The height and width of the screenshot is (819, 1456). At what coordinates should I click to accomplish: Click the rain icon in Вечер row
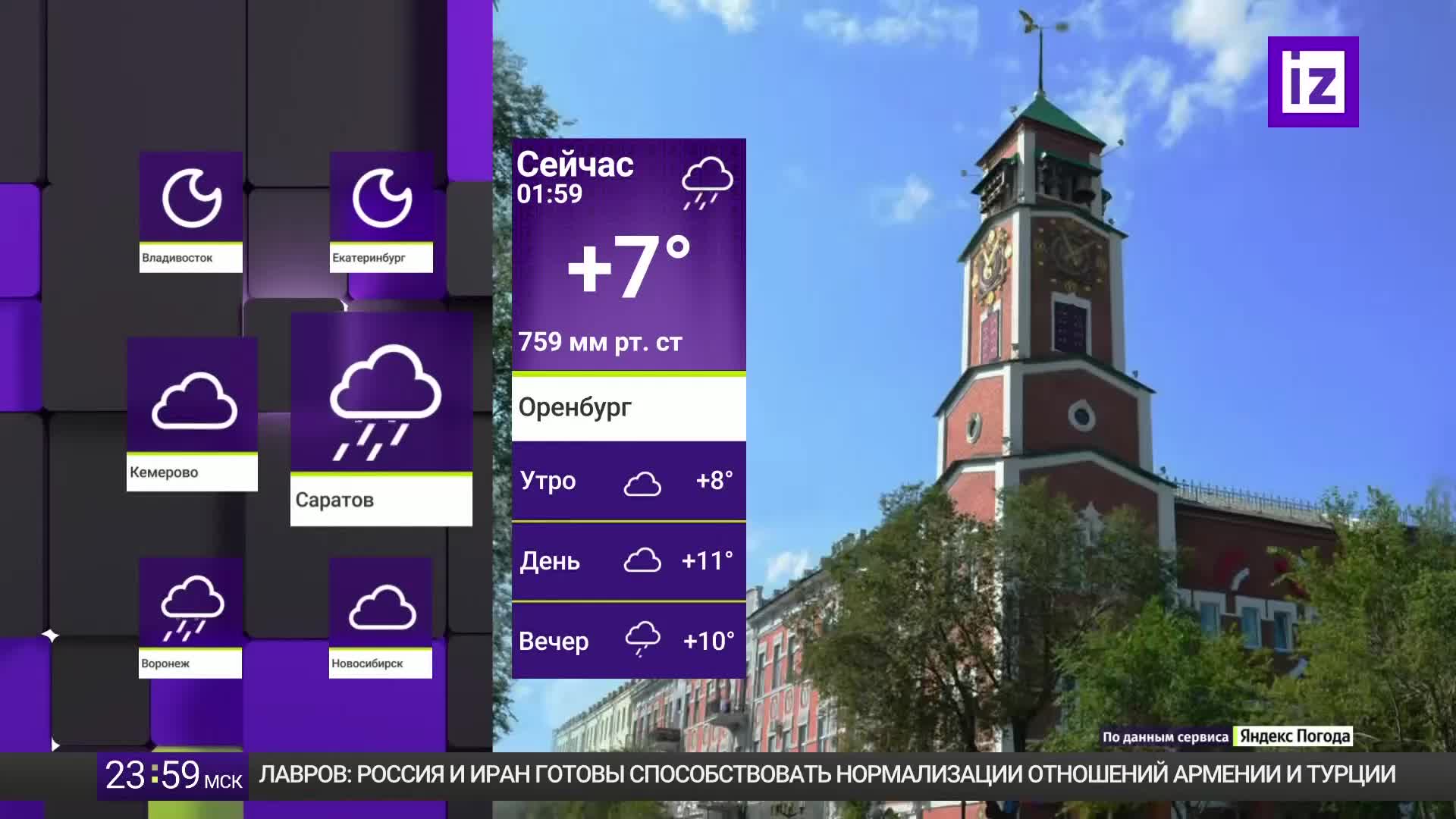[642, 639]
